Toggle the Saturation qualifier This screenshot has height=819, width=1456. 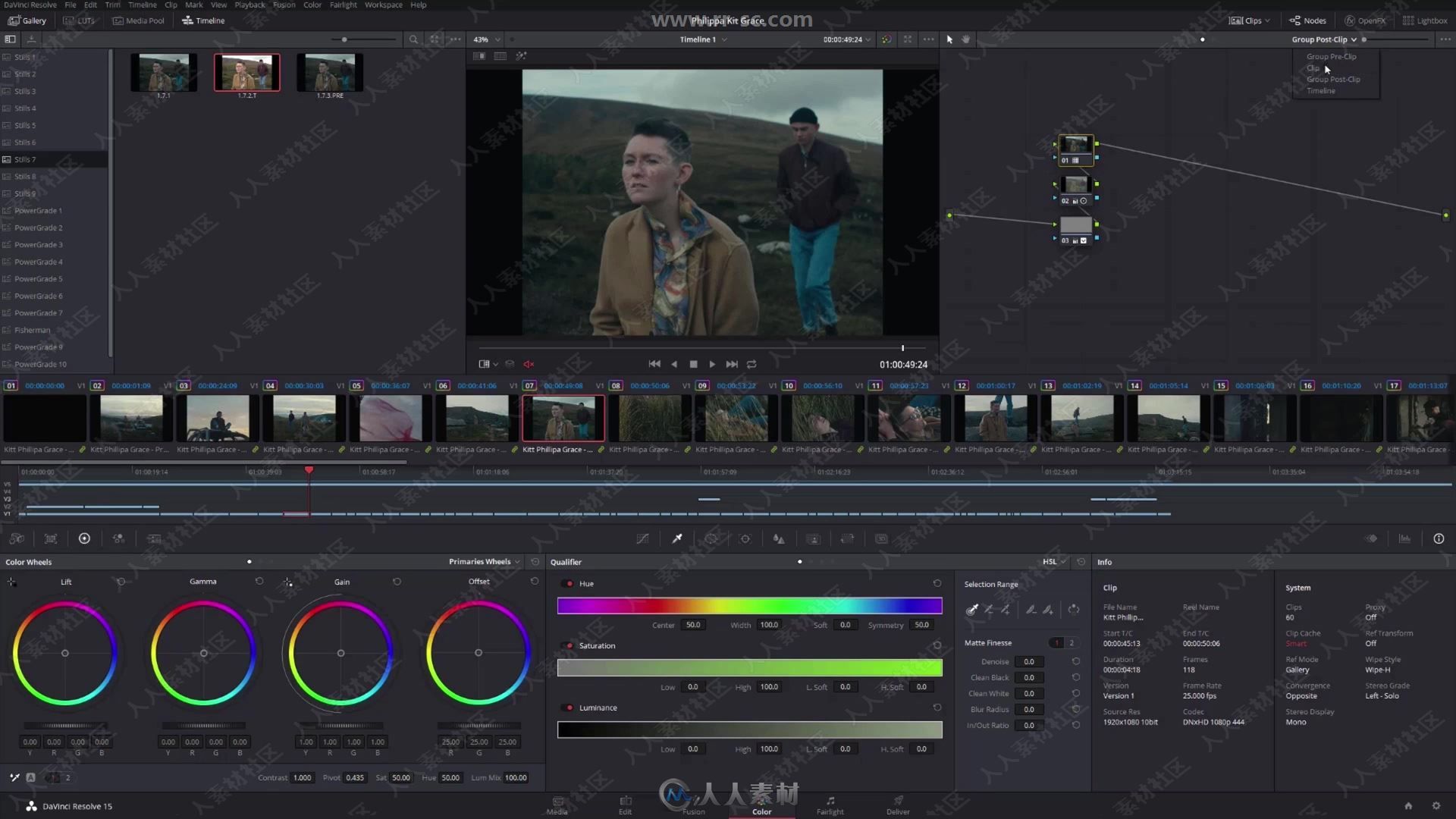point(569,646)
